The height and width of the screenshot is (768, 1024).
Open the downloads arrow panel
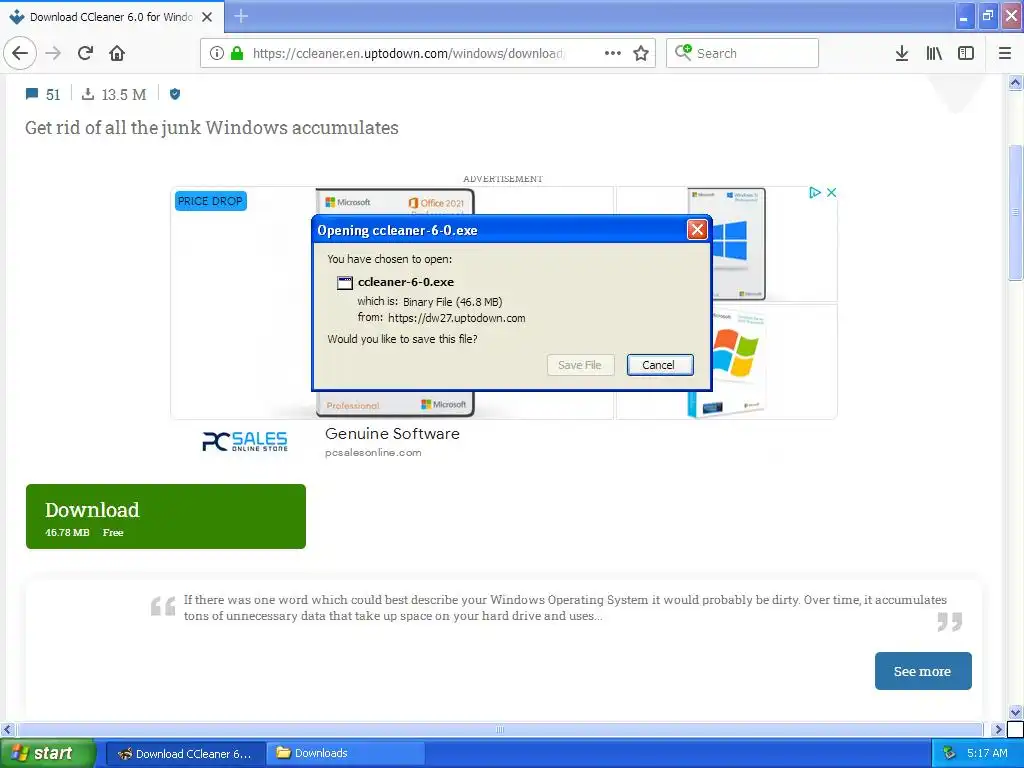pos(902,53)
